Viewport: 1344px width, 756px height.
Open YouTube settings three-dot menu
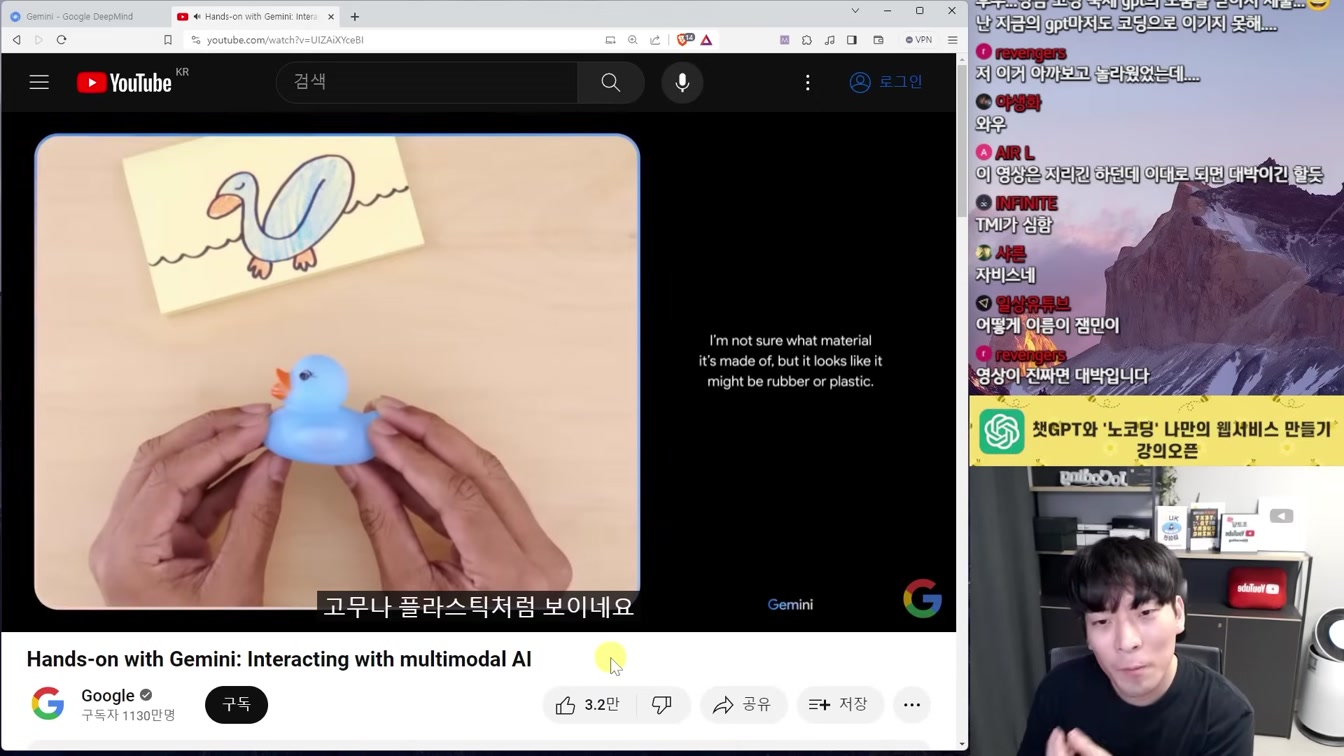coord(808,82)
